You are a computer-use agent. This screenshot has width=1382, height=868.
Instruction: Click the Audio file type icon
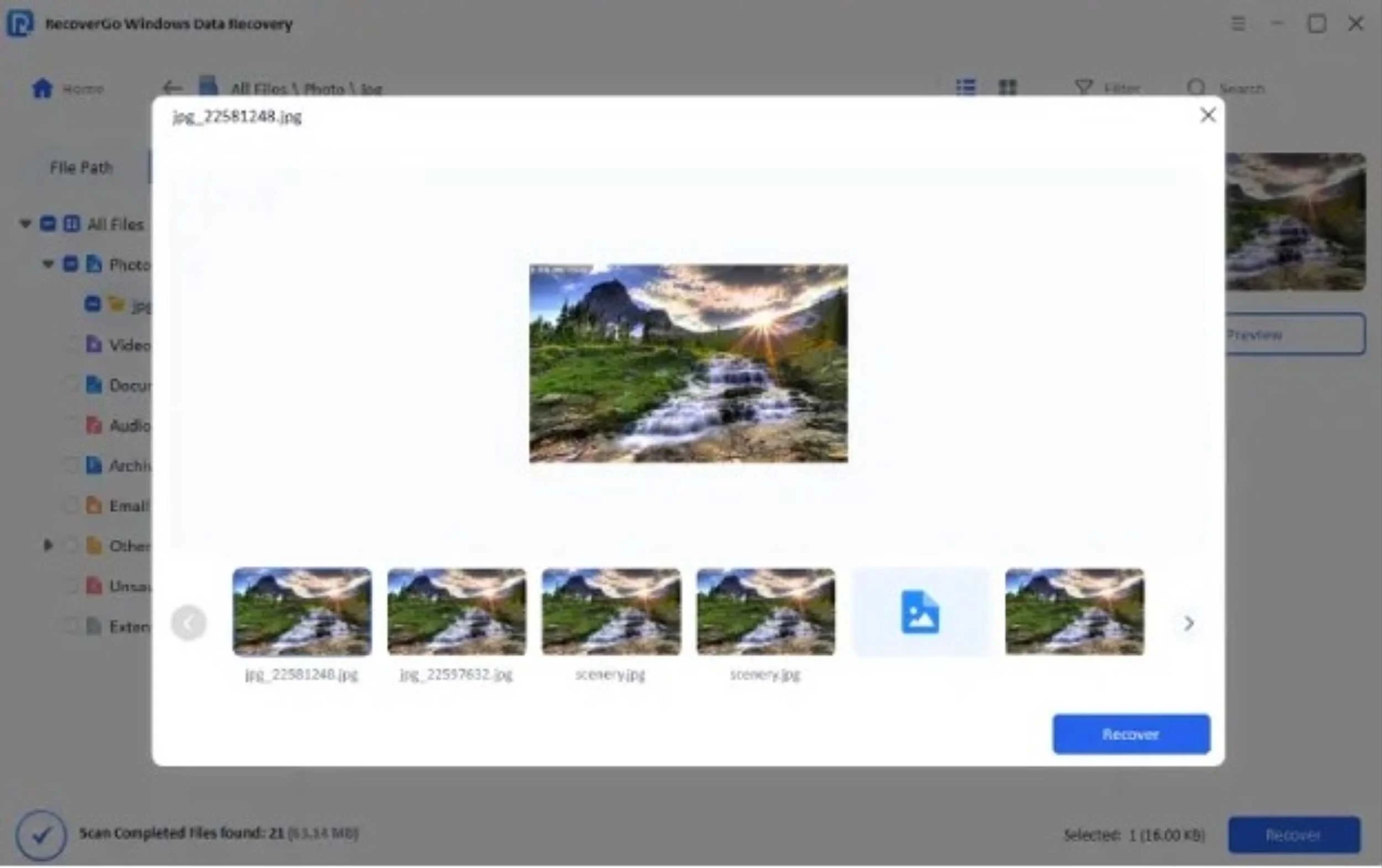pos(93,425)
